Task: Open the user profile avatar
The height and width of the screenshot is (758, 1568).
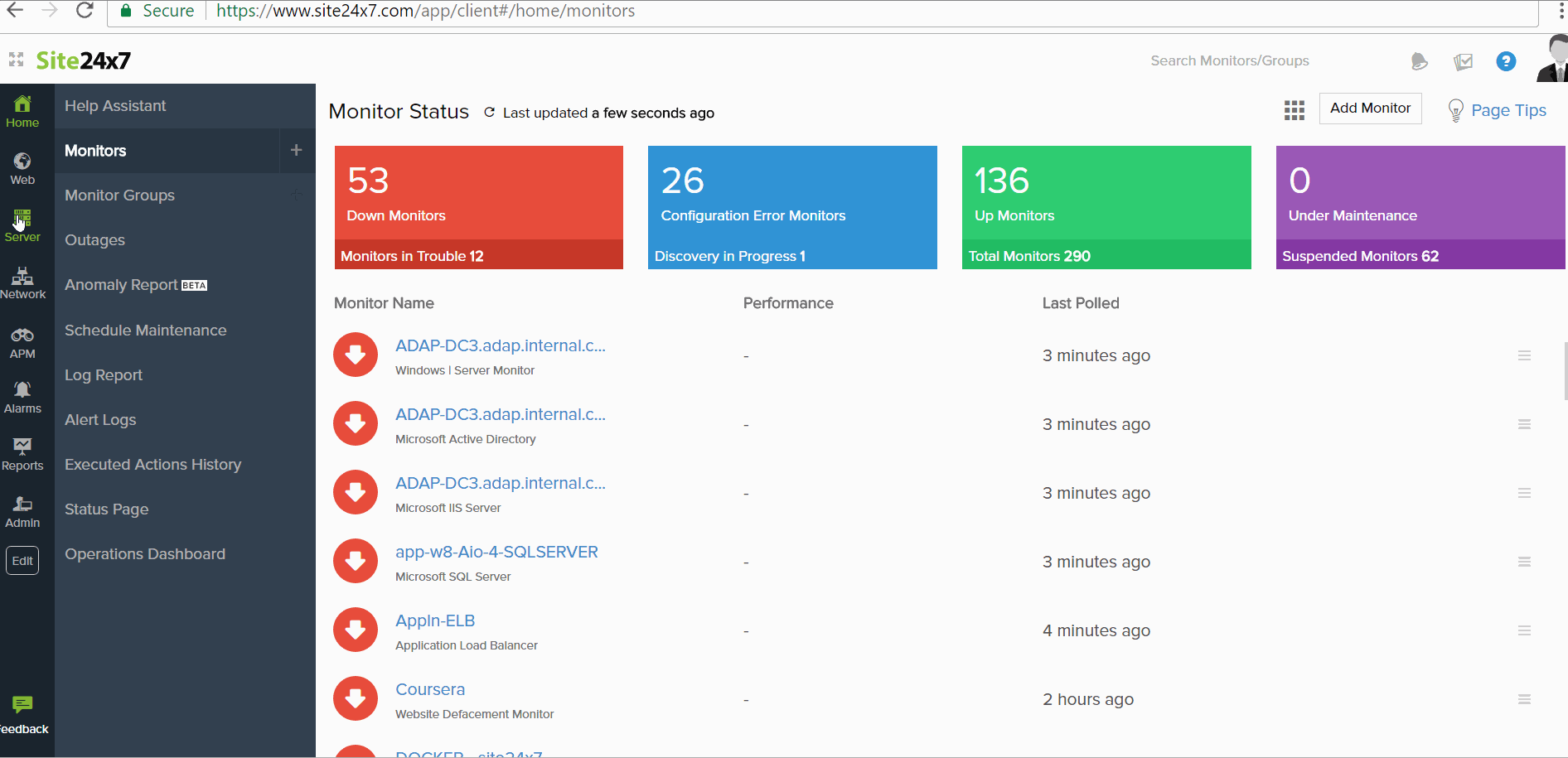Action: tap(1552, 59)
